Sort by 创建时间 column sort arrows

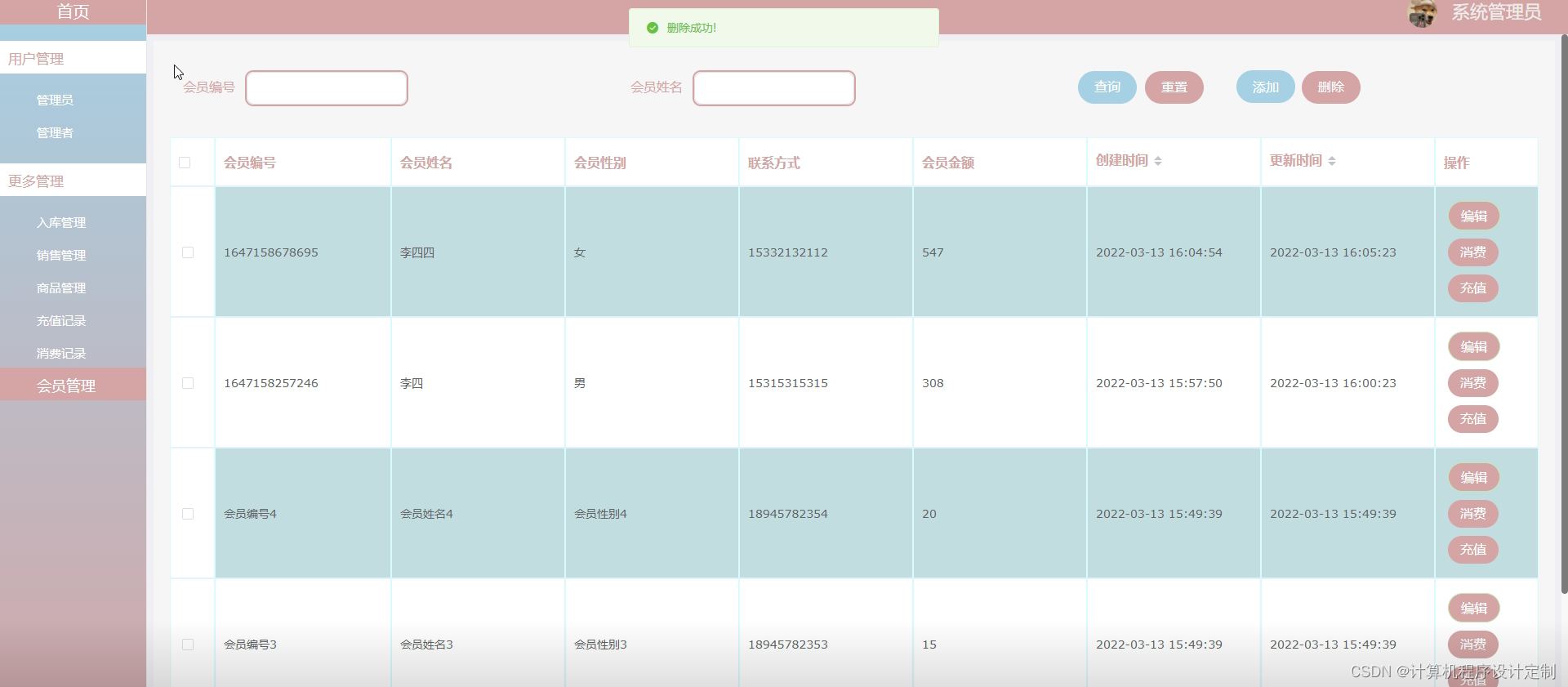pyautogui.click(x=1158, y=162)
